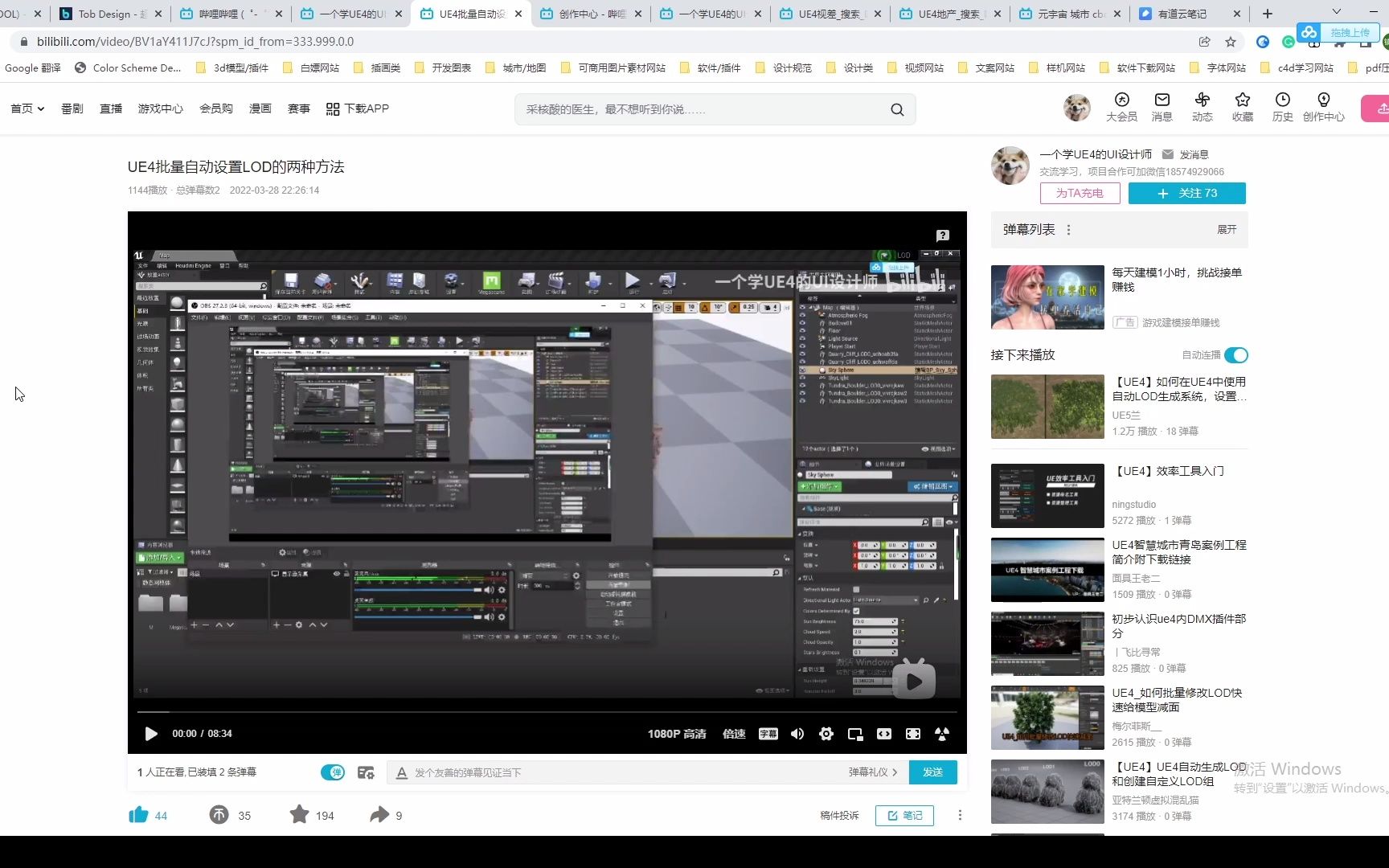Focus the danmaku text input field
Image resolution: width=1389 pixels, height=868 pixels.
click(x=627, y=772)
